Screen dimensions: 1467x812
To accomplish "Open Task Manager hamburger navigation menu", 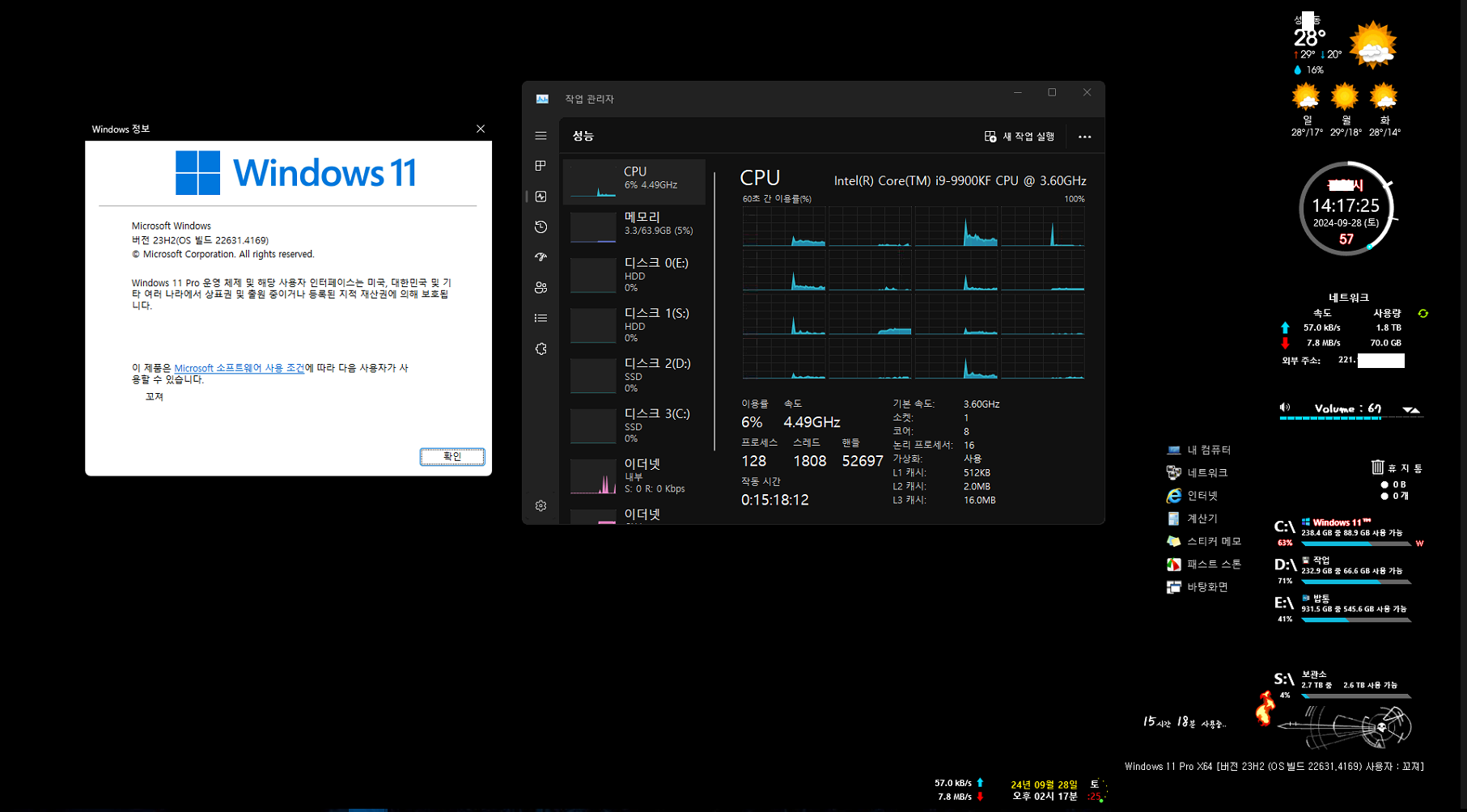I will point(541,136).
